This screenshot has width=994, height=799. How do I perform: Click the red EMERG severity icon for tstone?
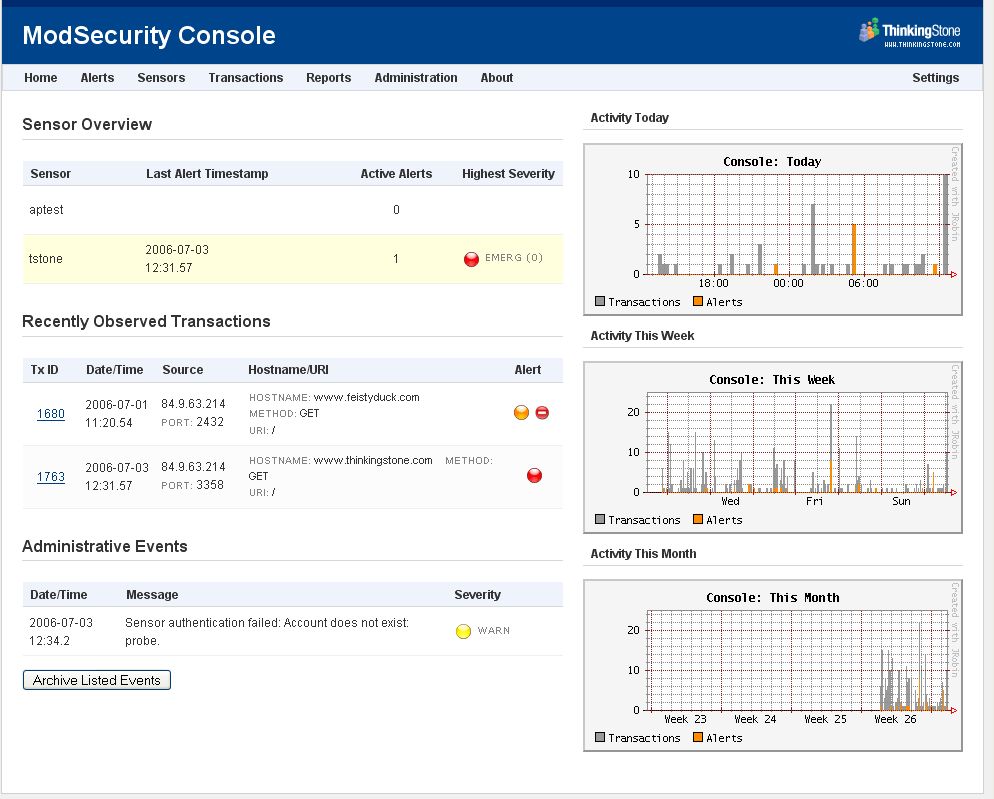click(x=471, y=259)
